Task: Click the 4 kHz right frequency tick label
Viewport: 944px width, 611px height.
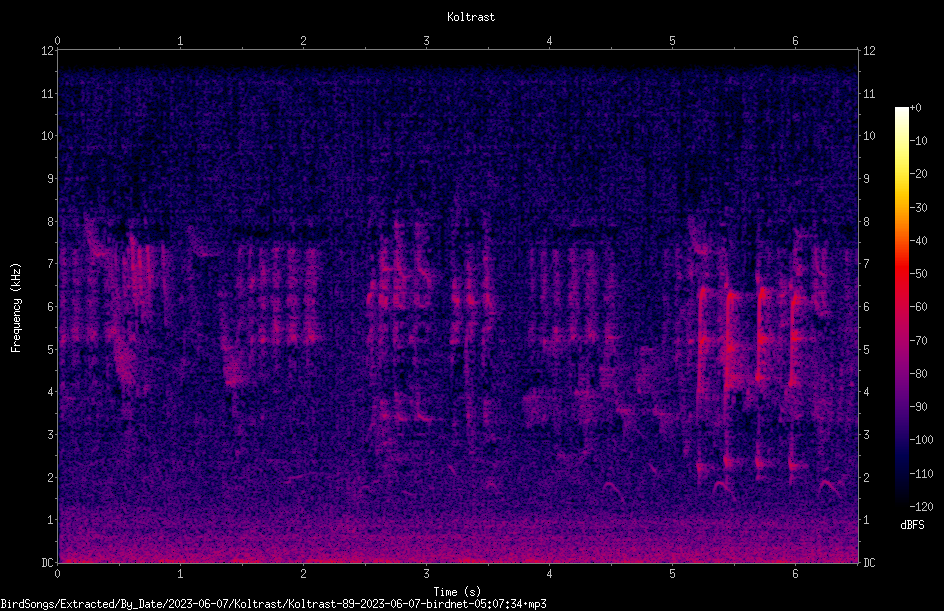Action: coord(866,391)
